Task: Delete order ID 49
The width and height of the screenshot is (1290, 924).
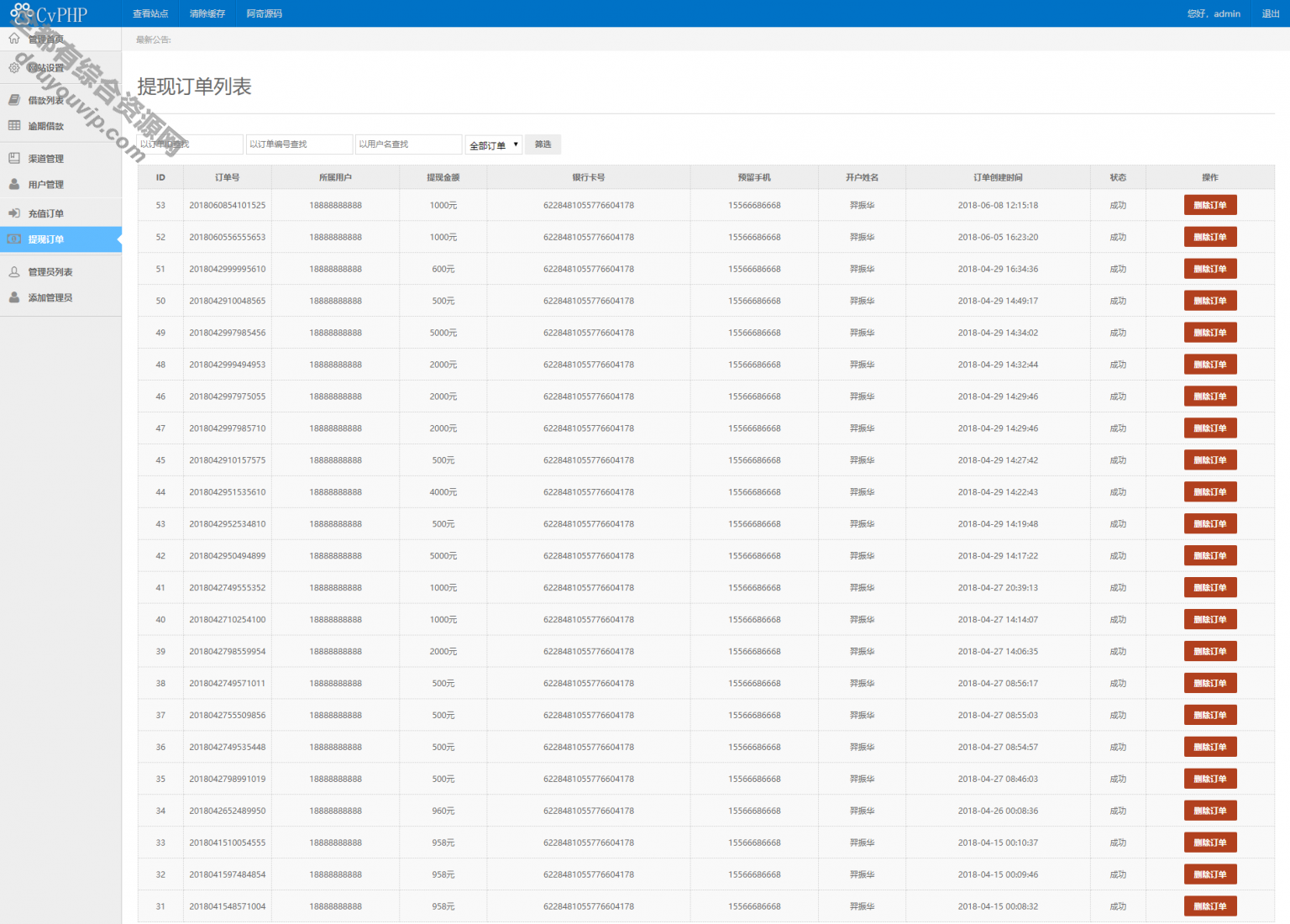Action: 1210,333
